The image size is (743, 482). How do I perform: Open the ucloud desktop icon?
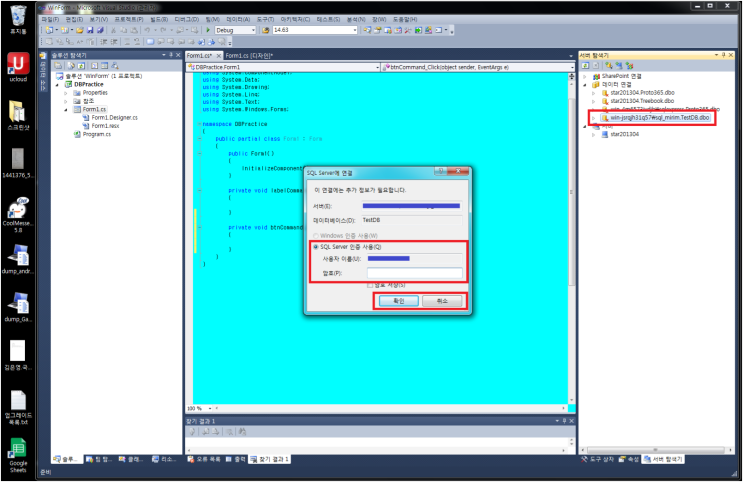coord(17,67)
